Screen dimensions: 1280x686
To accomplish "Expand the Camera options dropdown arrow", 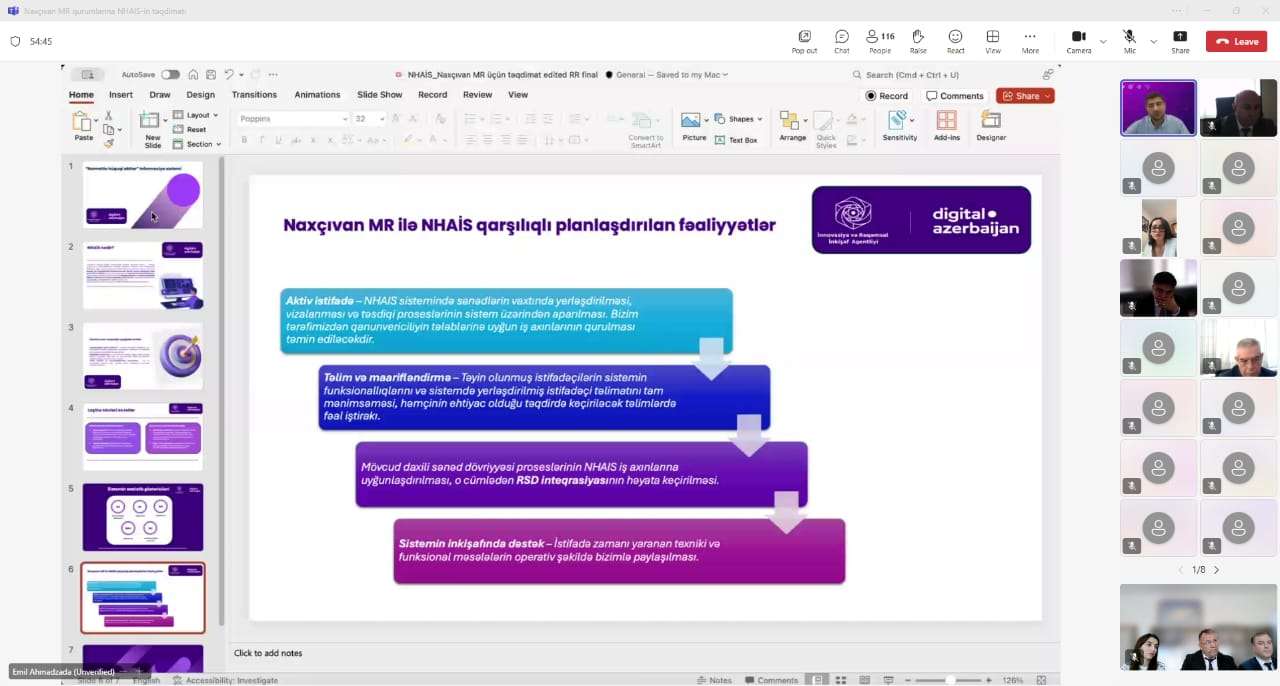I will point(1103,41).
